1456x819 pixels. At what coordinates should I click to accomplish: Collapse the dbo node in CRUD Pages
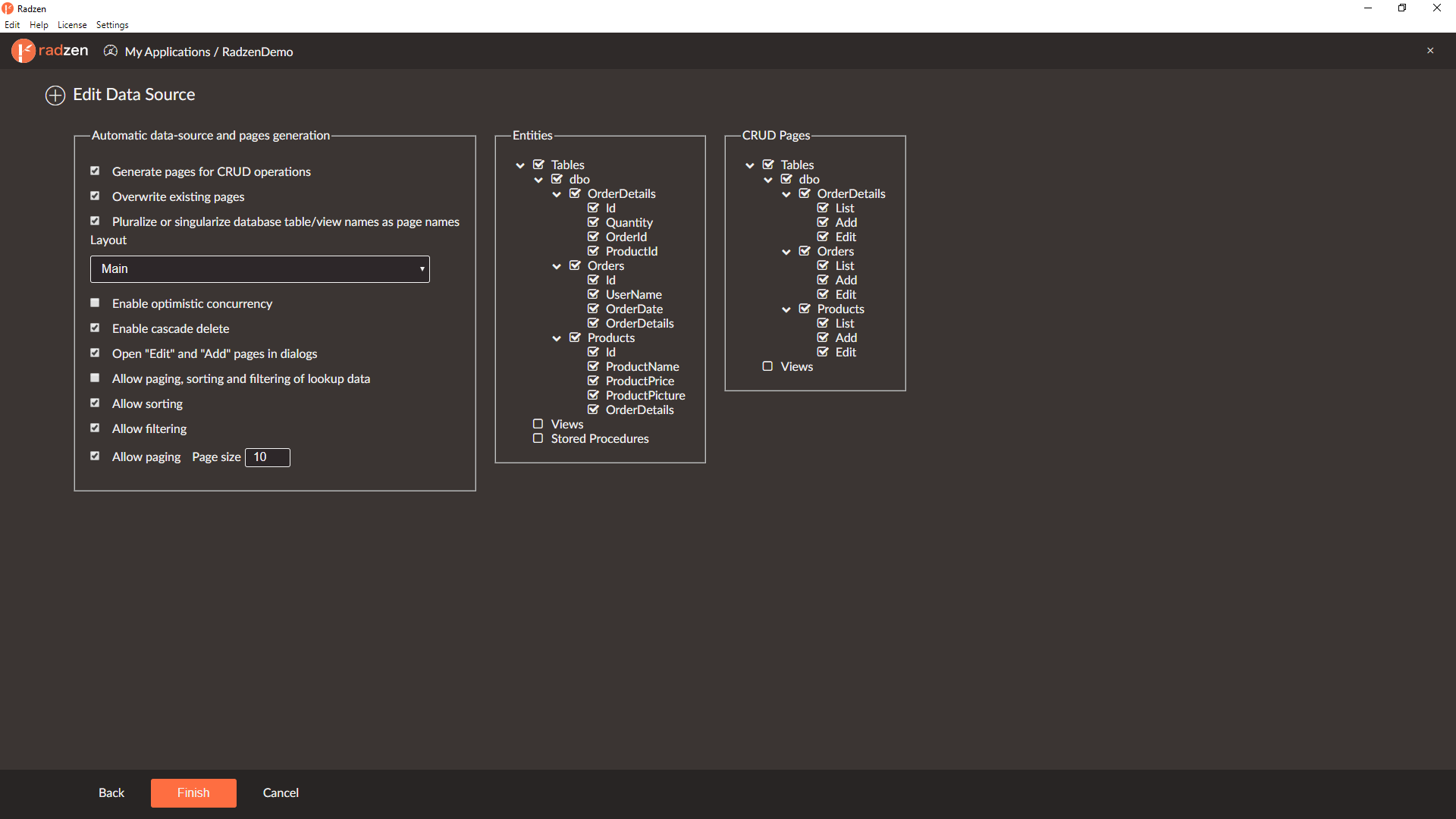[x=768, y=180]
